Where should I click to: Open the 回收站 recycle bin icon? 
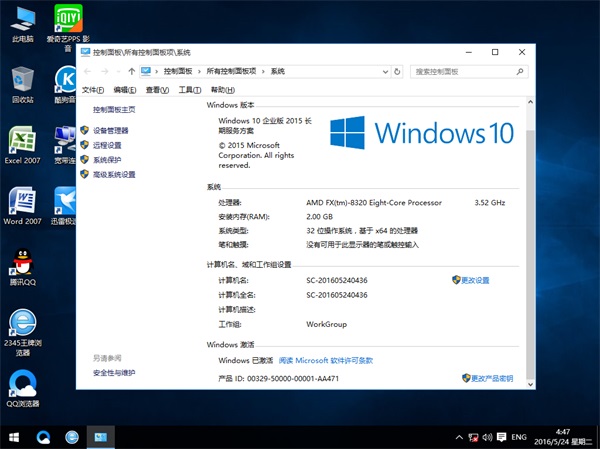22,82
